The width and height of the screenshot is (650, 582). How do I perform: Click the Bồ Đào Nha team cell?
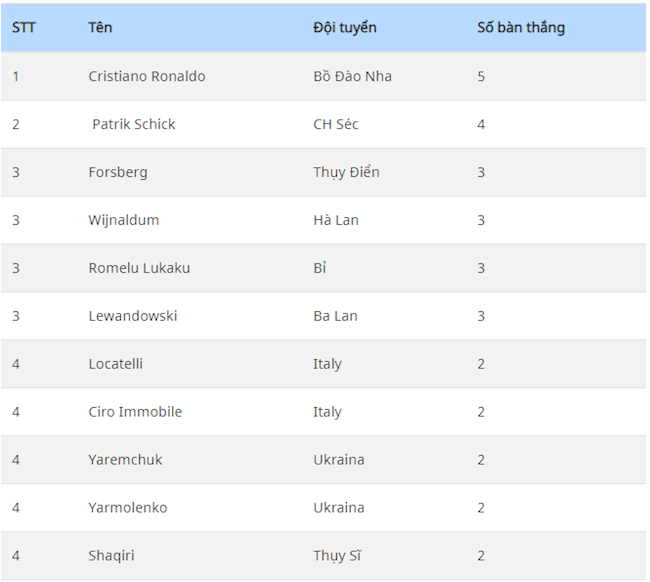(352, 76)
